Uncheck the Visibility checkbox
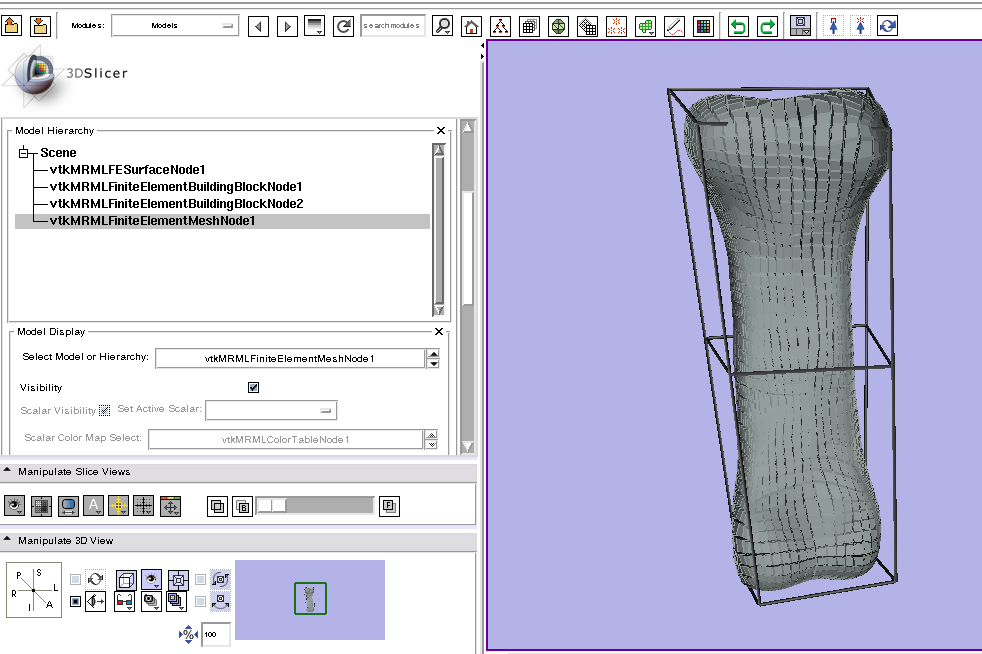Screen dimensions: 982x654 (253, 388)
